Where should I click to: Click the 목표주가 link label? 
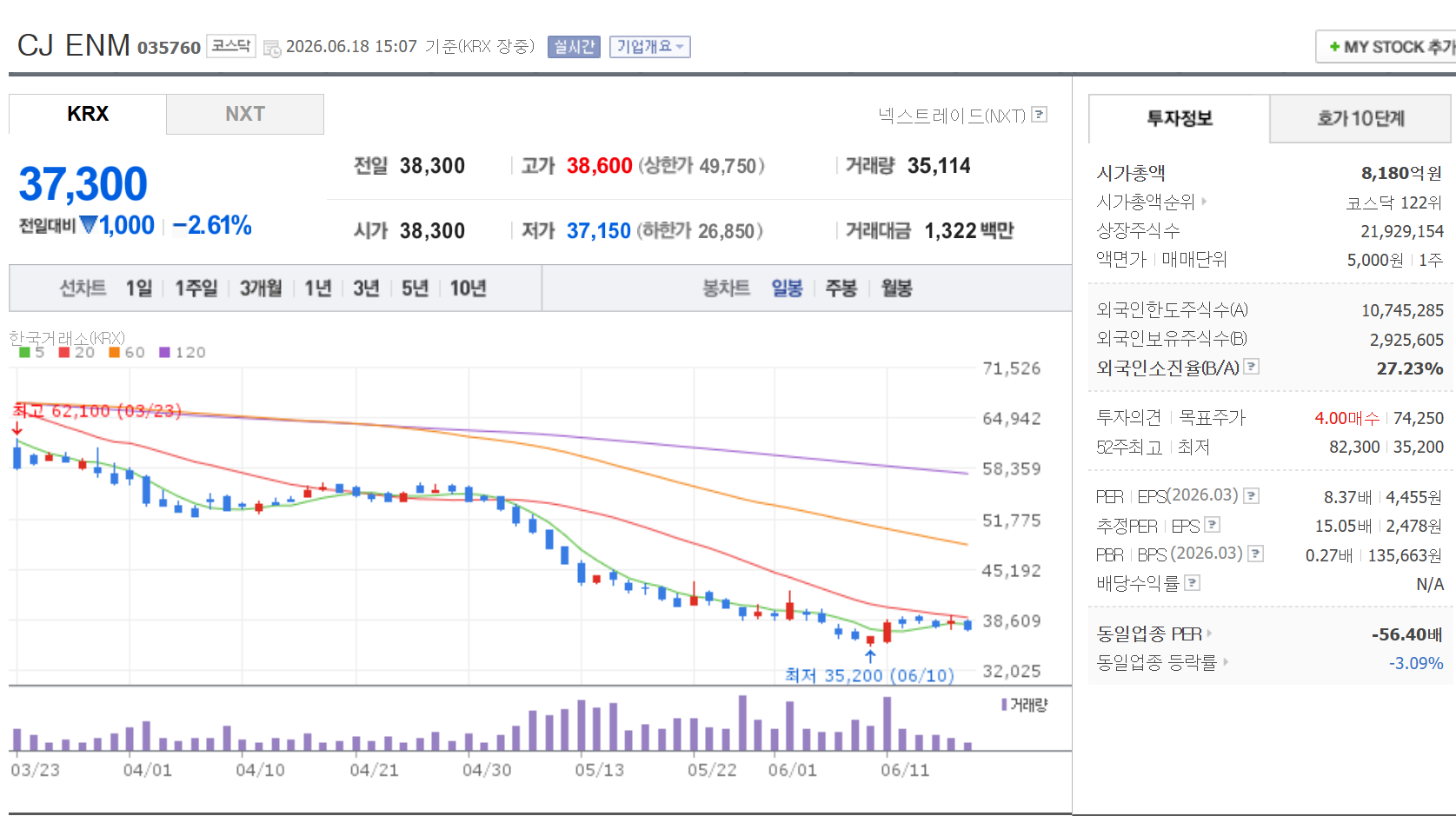(1212, 418)
